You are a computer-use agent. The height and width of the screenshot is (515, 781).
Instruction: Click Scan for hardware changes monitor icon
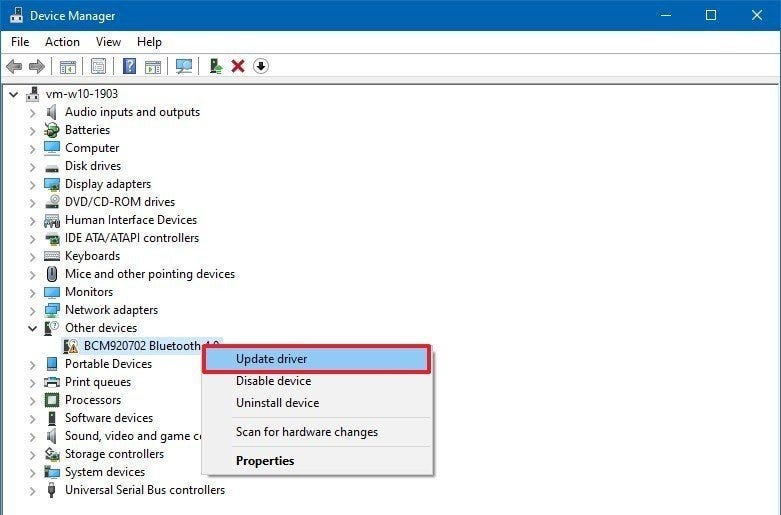click(x=184, y=66)
